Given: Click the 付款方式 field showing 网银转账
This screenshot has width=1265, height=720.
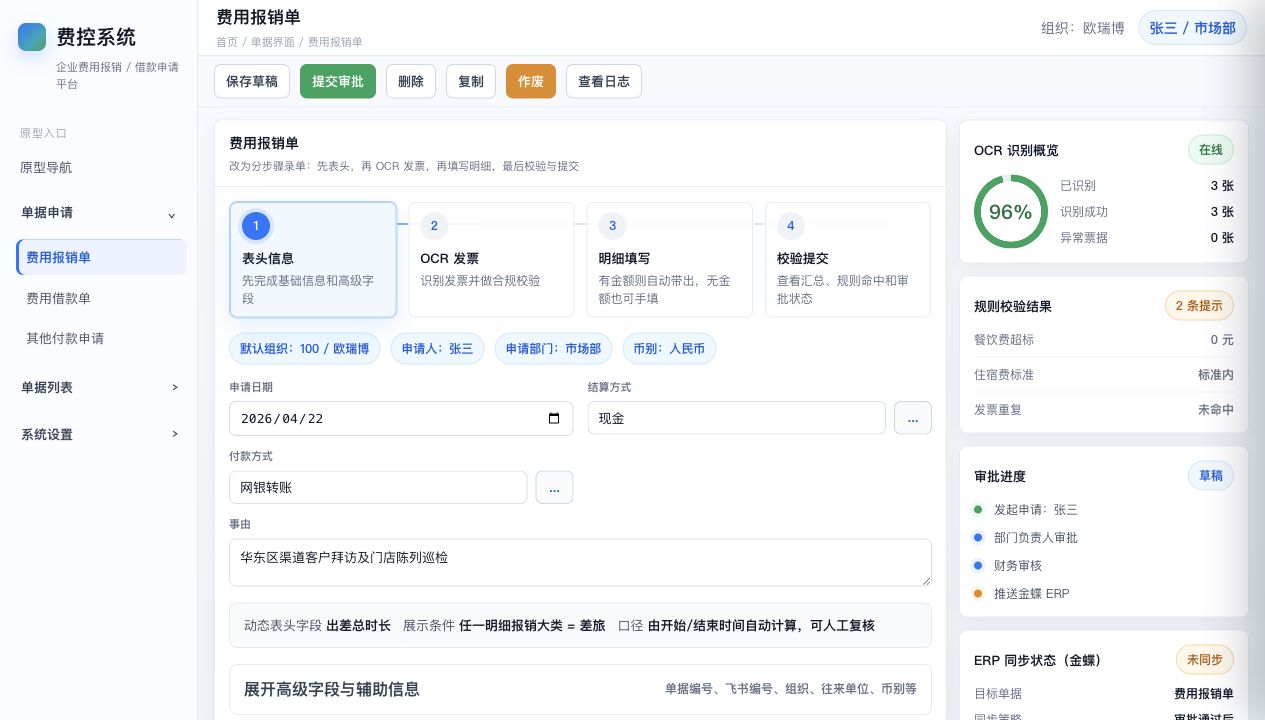Looking at the screenshot, I should click(x=378, y=487).
